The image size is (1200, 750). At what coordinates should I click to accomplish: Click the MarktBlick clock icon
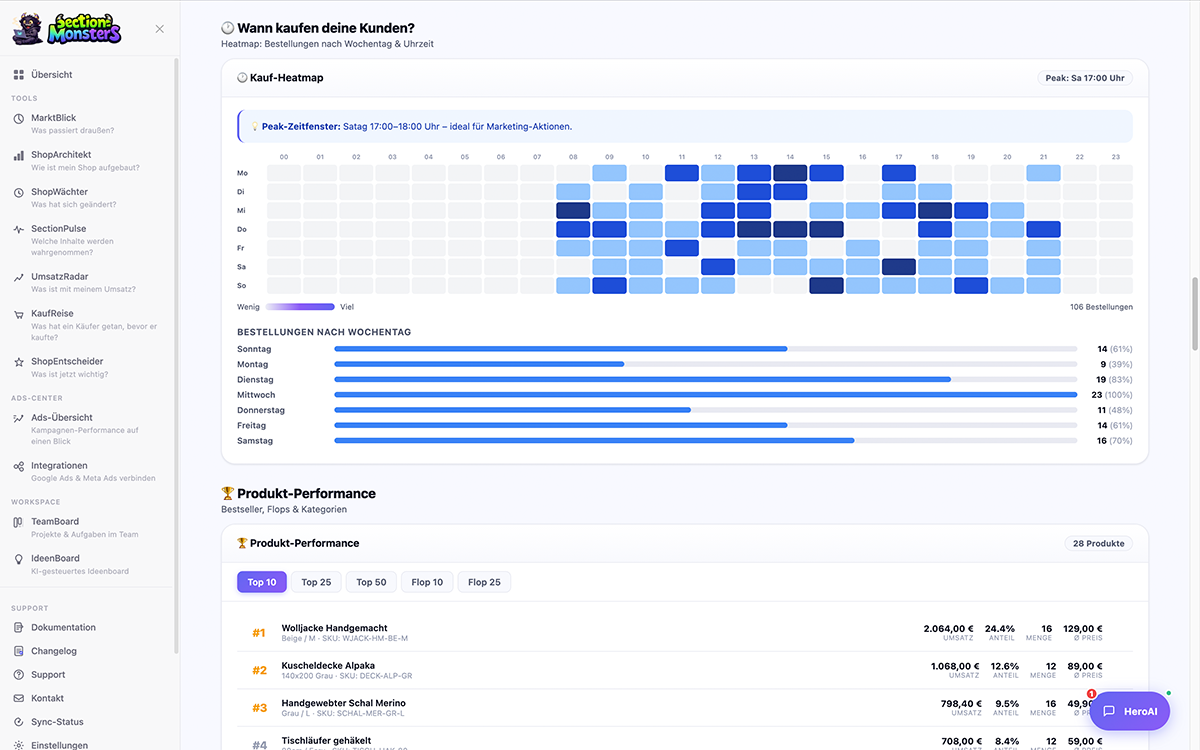pyautogui.click(x=19, y=119)
